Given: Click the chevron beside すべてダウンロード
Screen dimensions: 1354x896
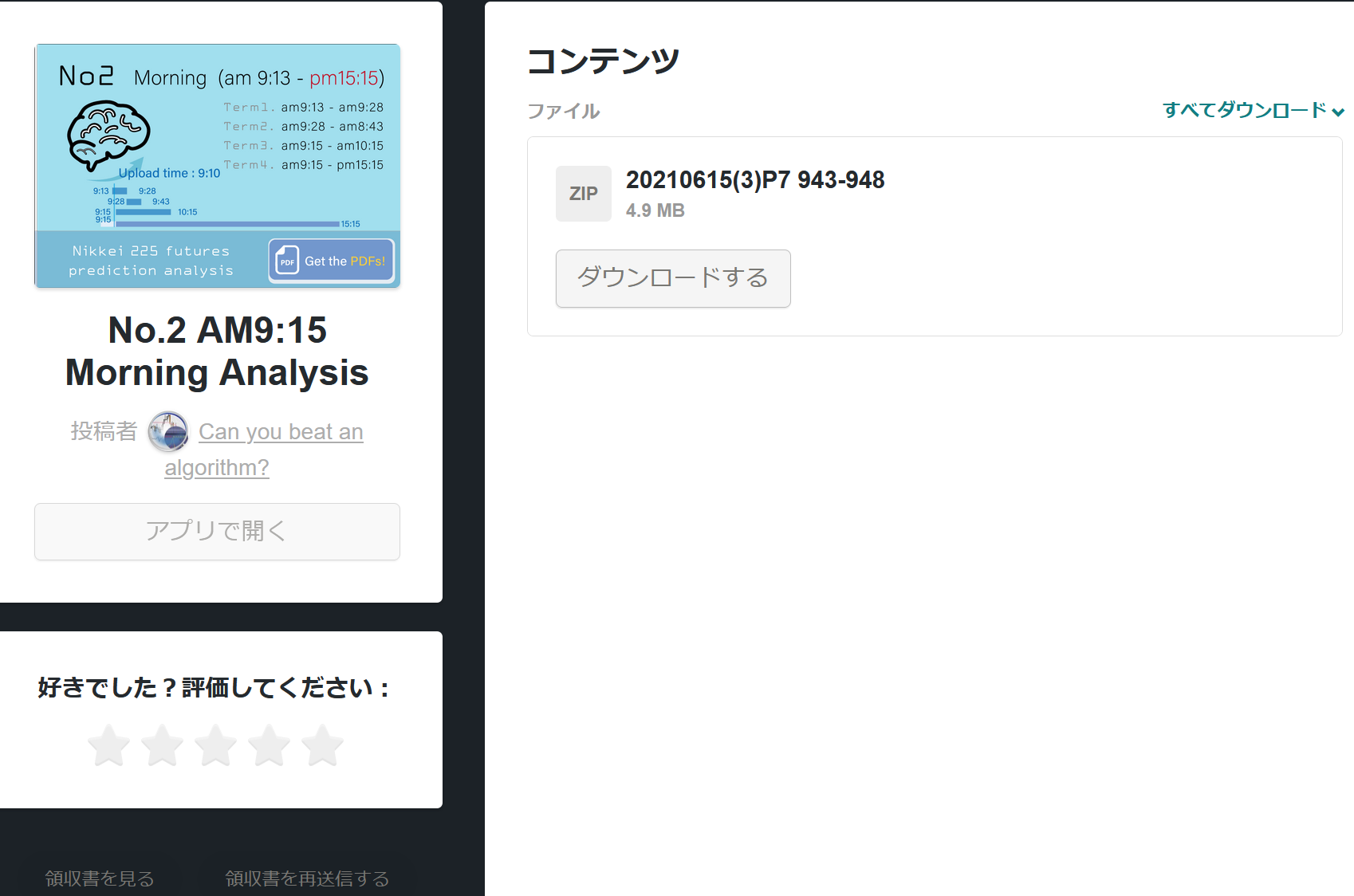Looking at the screenshot, I should [x=1338, y=112].
